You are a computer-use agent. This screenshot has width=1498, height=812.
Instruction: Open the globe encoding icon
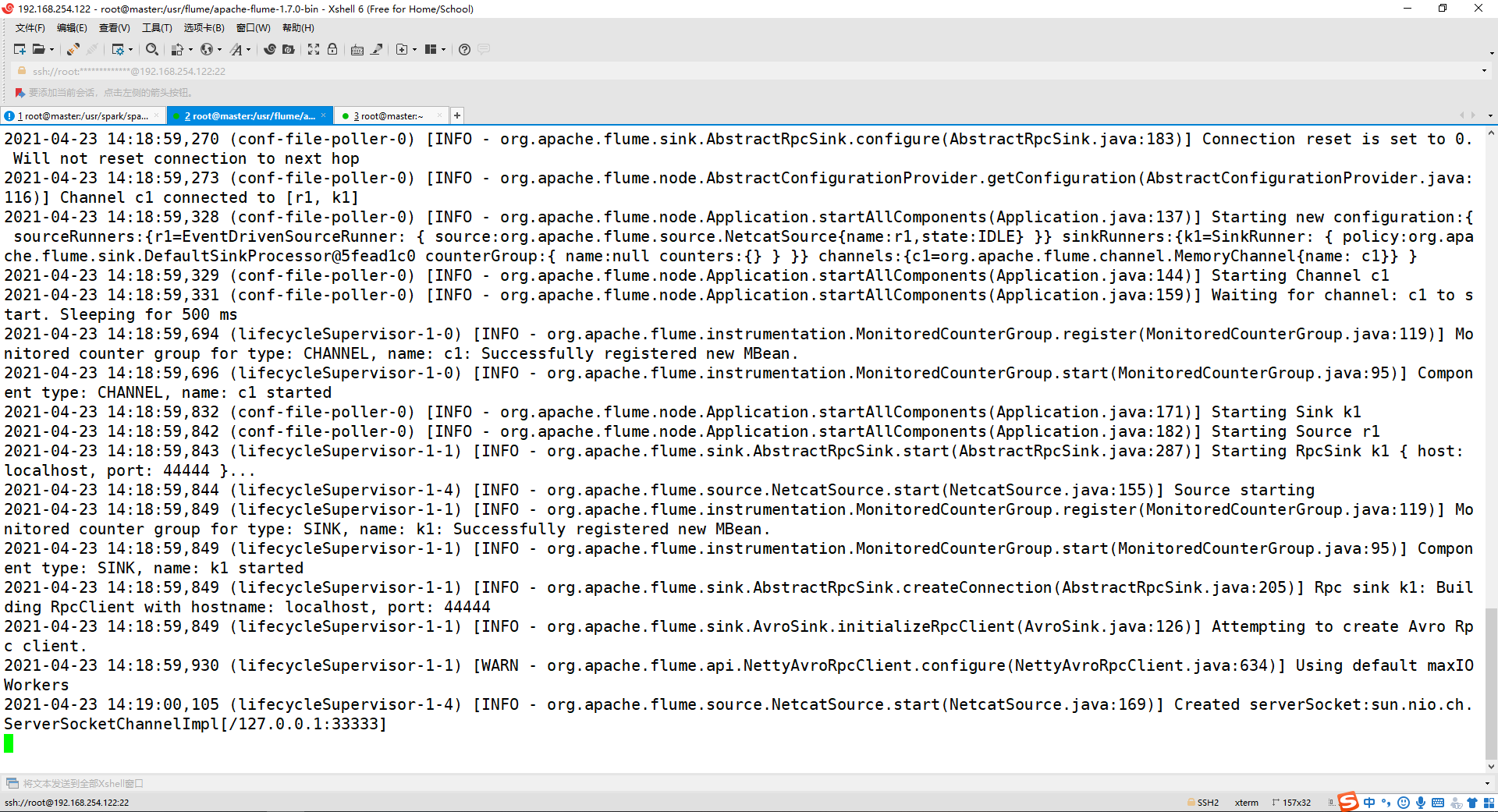click(x=206, y=49)
